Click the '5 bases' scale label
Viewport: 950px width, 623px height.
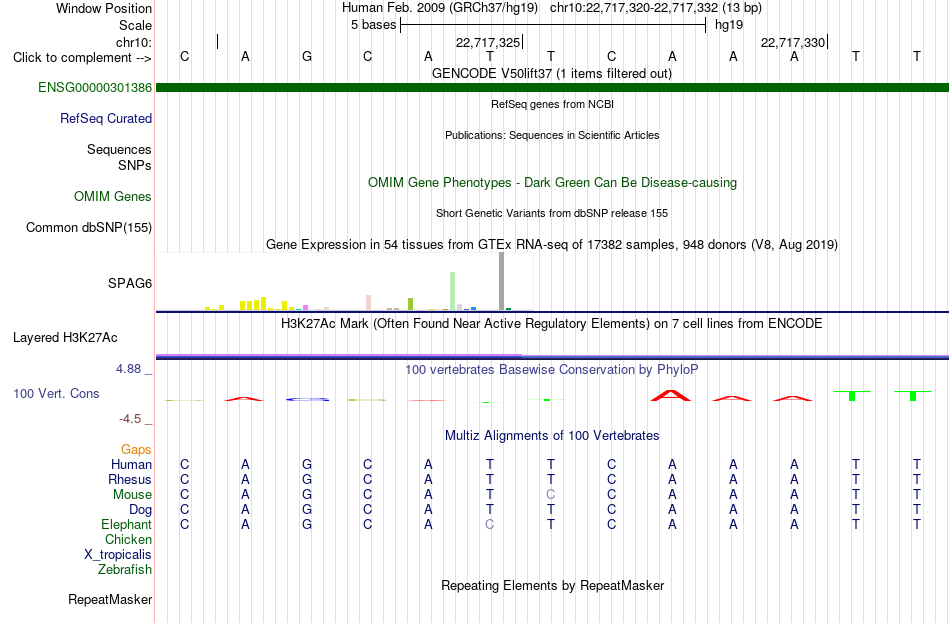(x=373, y=25)
